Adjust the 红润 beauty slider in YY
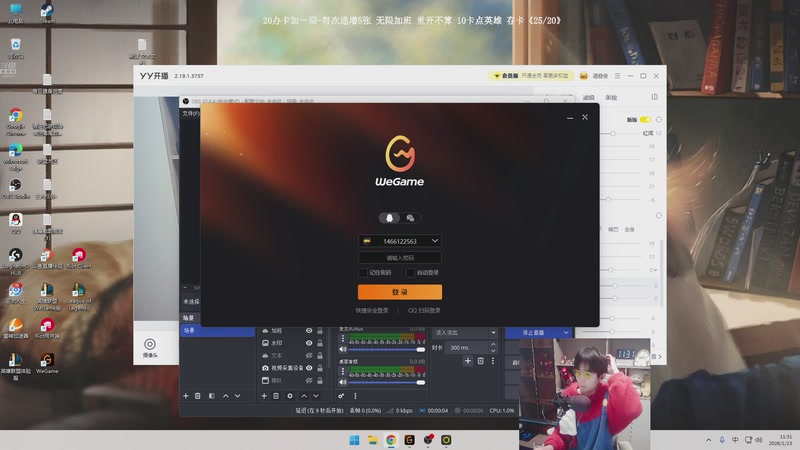This screenshot has height=450, width=800. click(613, 133)
